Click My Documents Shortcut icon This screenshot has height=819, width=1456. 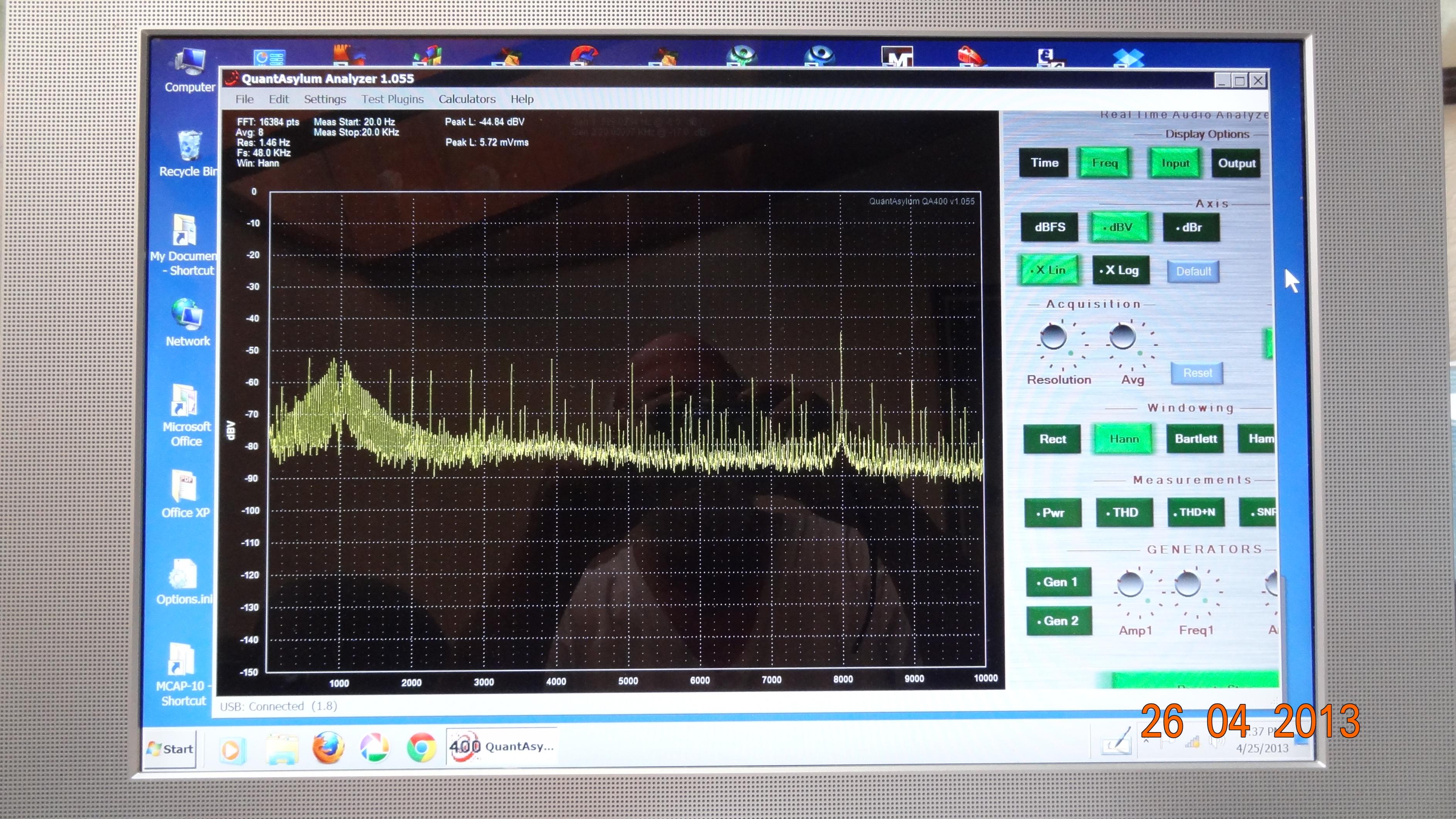[x=184, y=244]
